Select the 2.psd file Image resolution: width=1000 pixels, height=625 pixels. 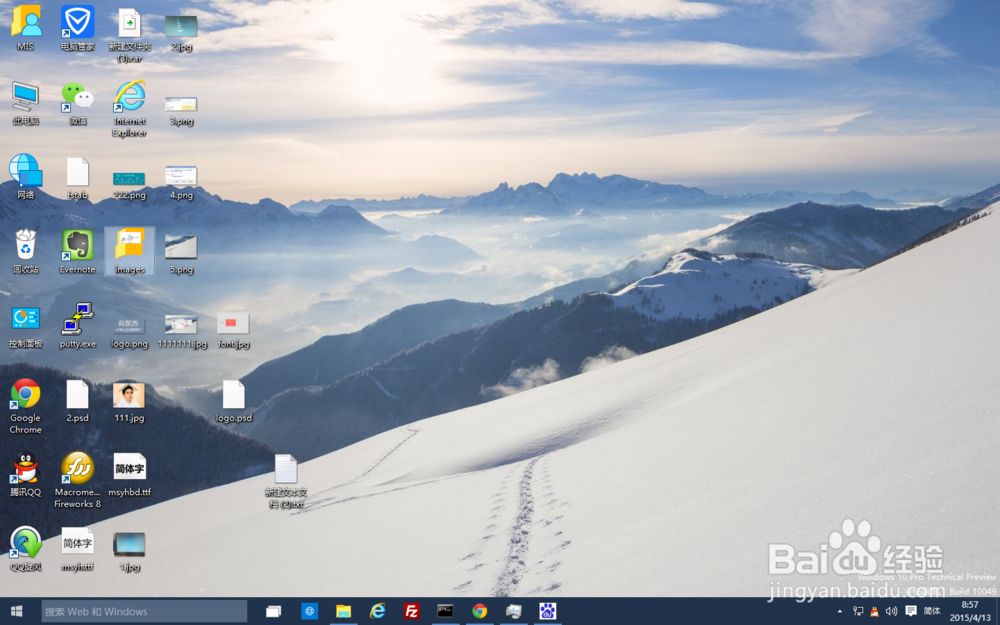[x=78, y=401]
